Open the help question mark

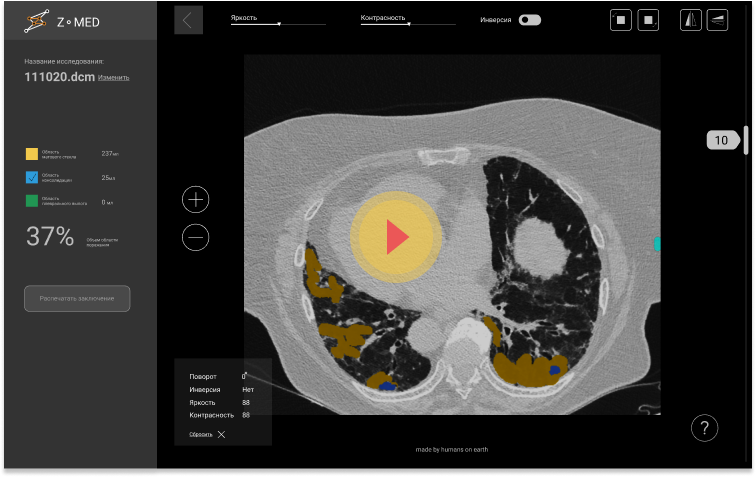pyautogui.click(x=704, y=428)
